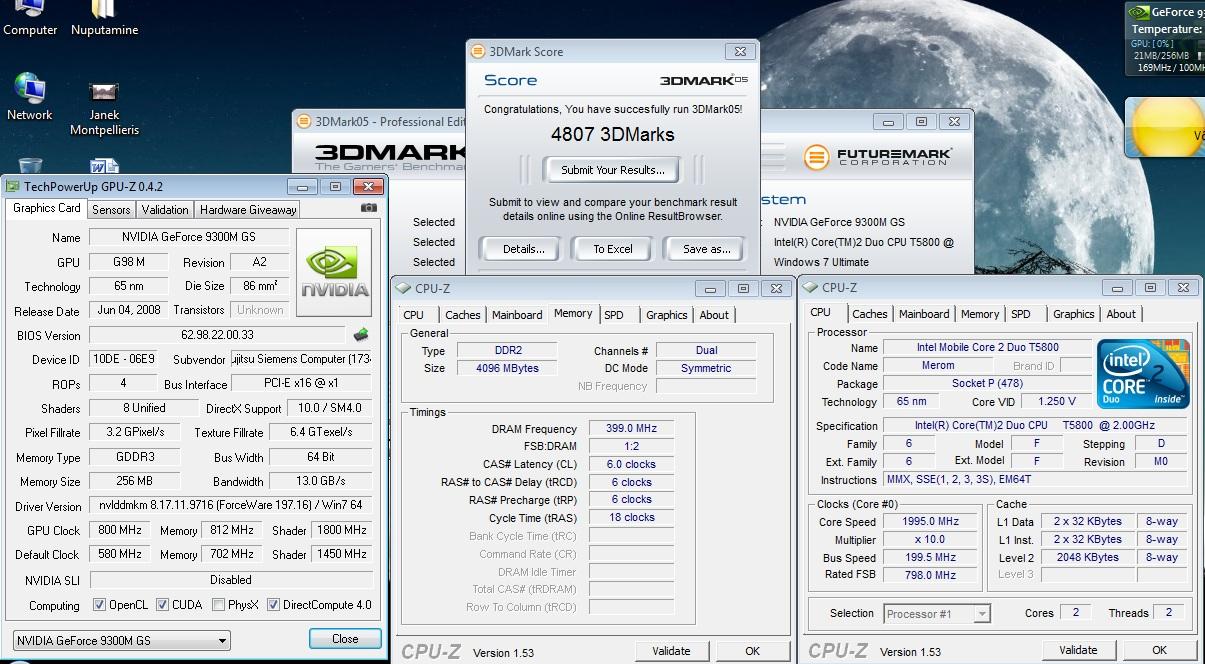Click OK in CPU-Z Memory window
Image resolution: width=1205 pixels, height=664 pixels.
(x=752, y=651)
